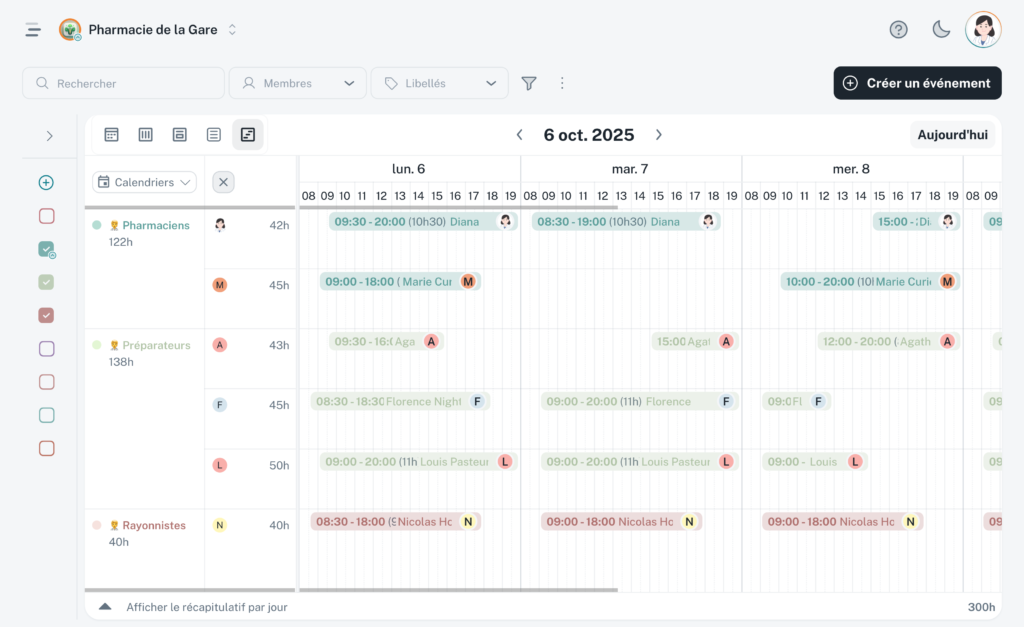
Task: Select the timeline planning view icon
Action: [248, 134]
